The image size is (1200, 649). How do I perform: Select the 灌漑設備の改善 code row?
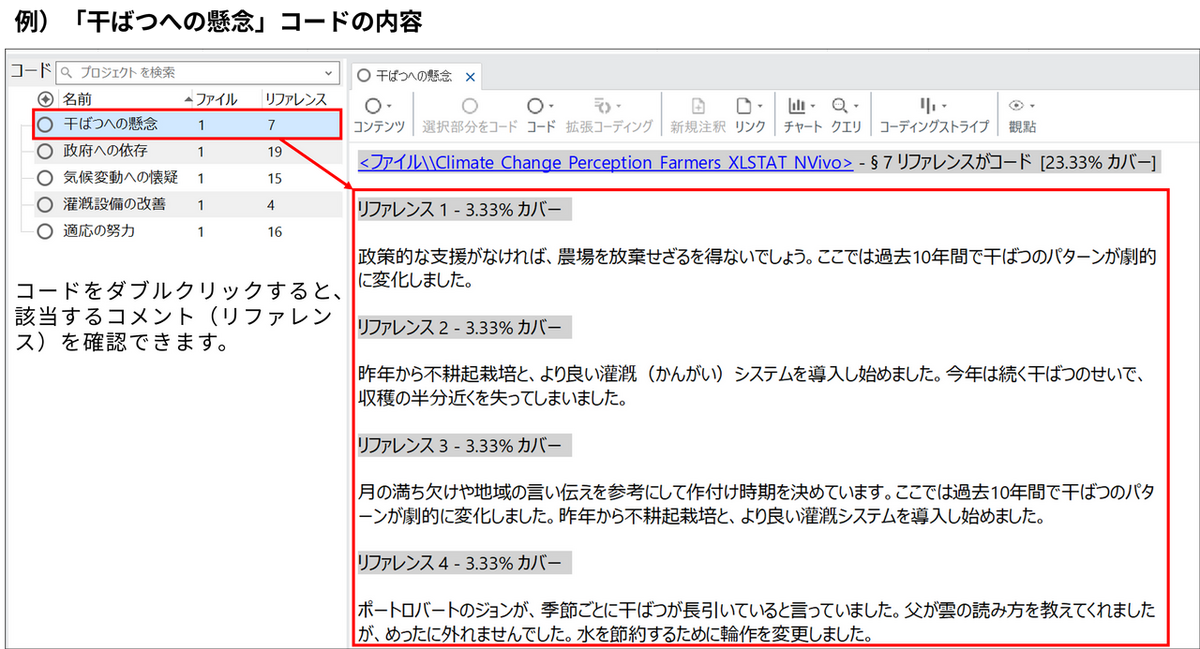pyautogui.click(x=115, y=204)
